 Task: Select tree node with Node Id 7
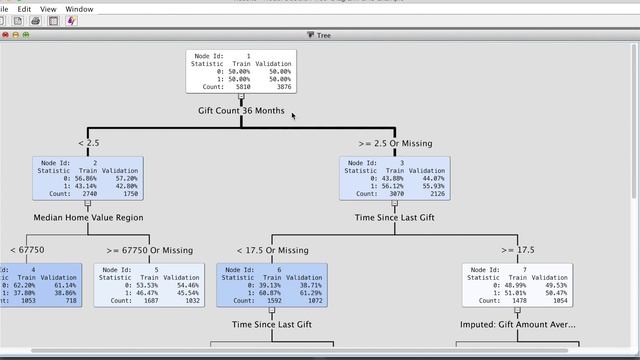[x=518, y=285]
